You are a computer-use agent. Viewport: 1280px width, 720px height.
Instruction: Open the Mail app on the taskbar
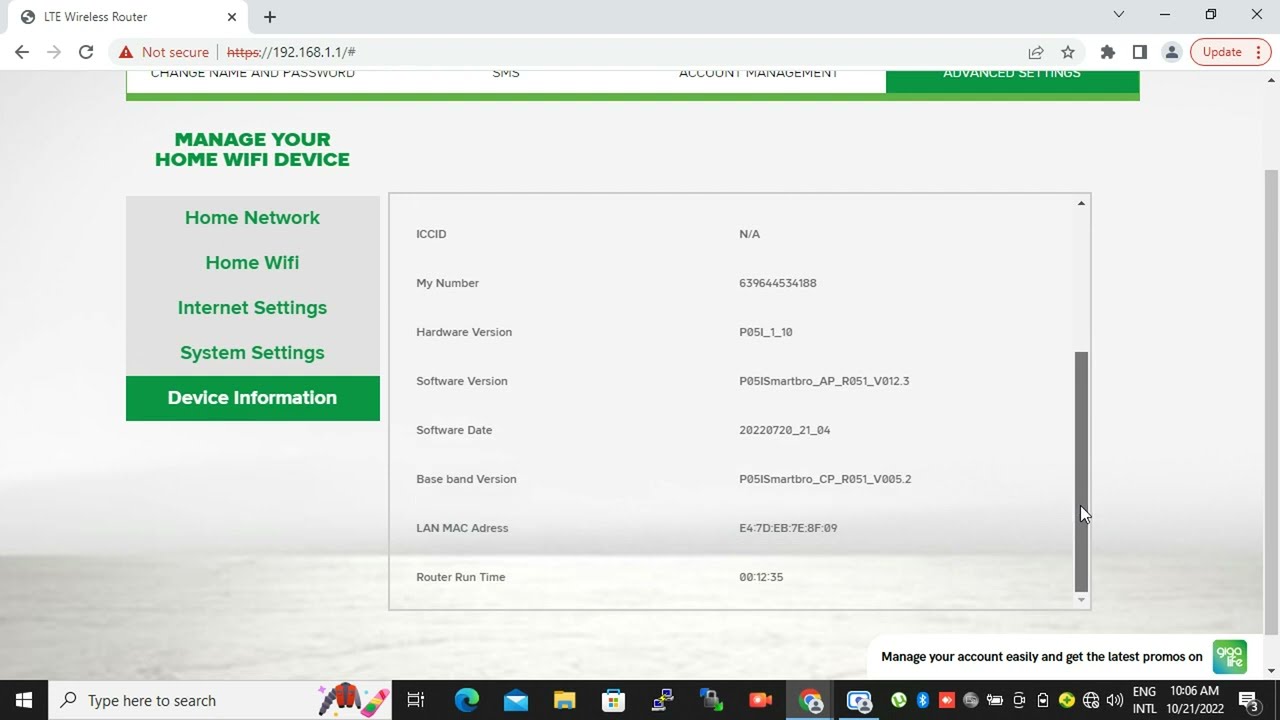(516, 700)
